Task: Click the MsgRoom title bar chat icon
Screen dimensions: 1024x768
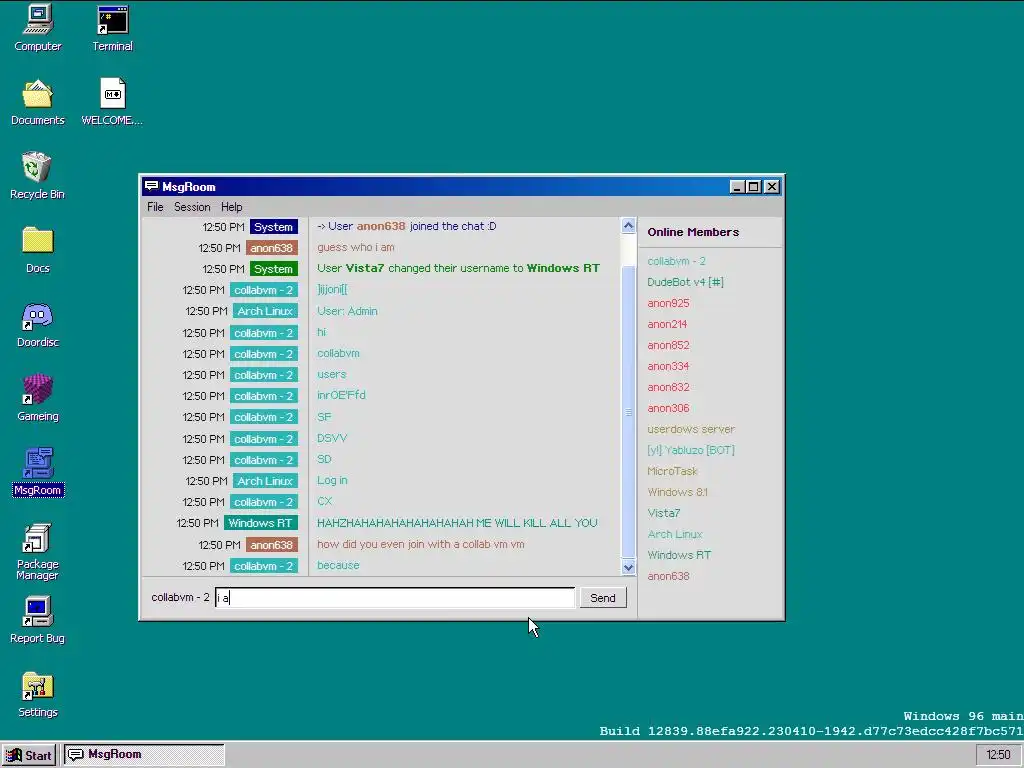Action: click(x=152, y=186)
